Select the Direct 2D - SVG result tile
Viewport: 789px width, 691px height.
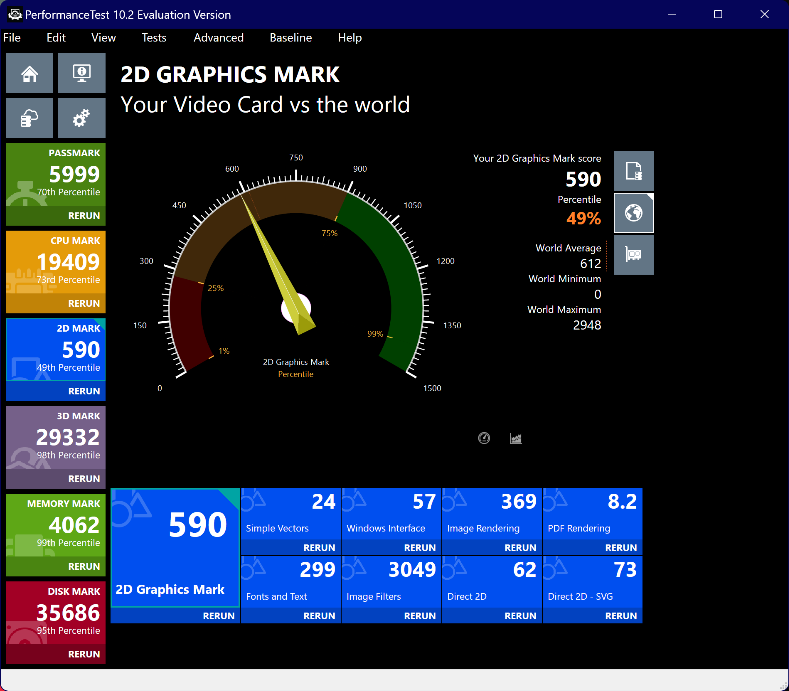point(593,582)
